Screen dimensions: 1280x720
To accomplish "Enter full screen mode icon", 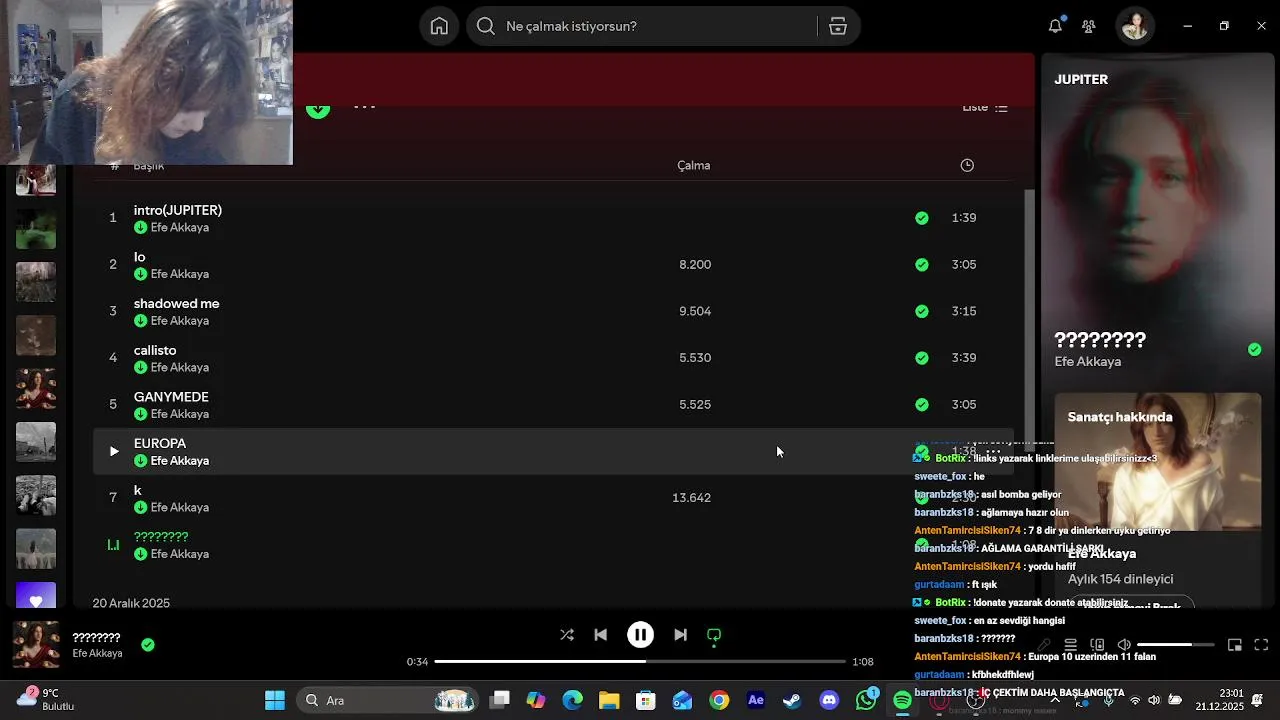I will click(1261, 645).
